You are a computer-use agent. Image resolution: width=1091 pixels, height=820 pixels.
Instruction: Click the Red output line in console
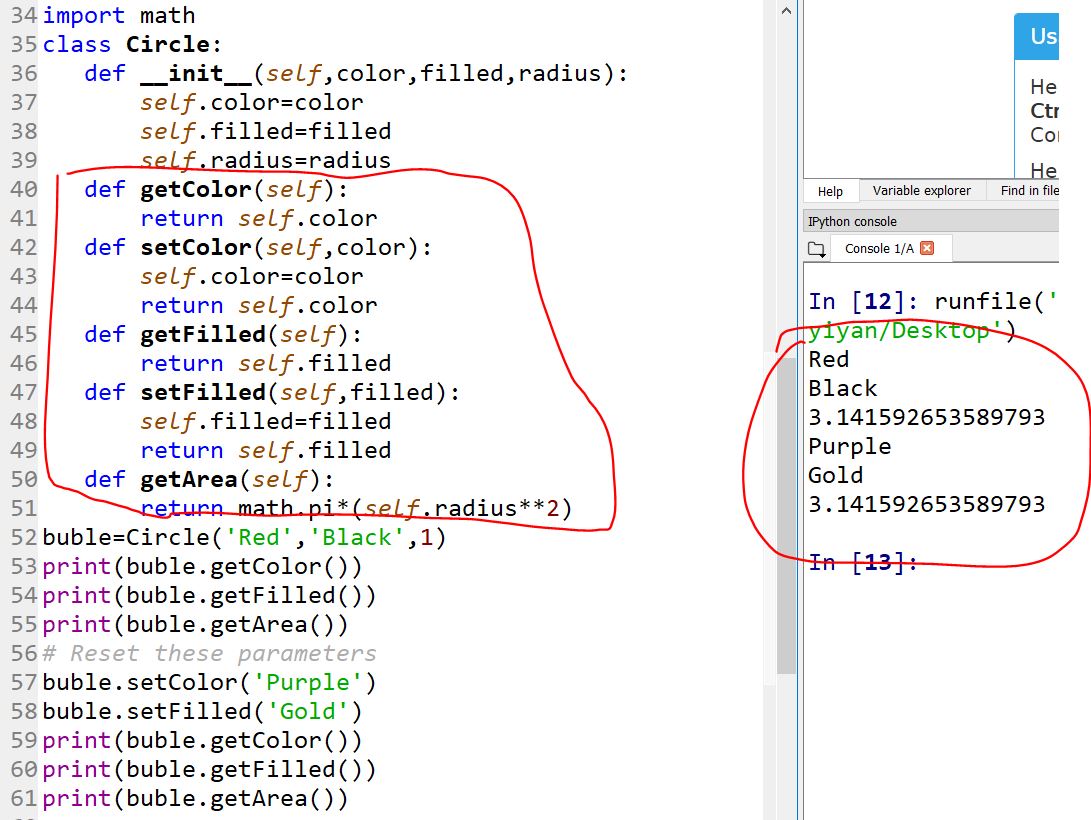[828, 360]
